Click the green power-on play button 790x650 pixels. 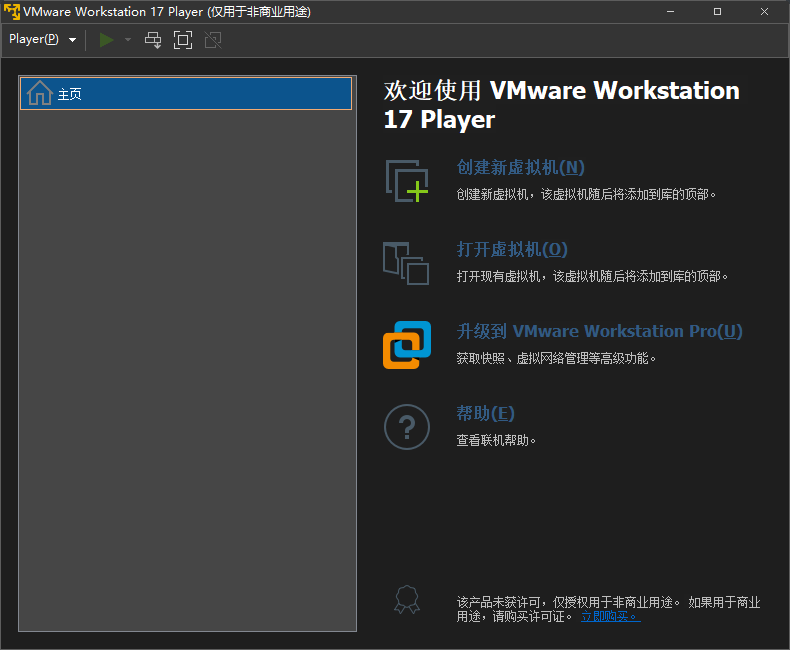click(x=106, y=39)
